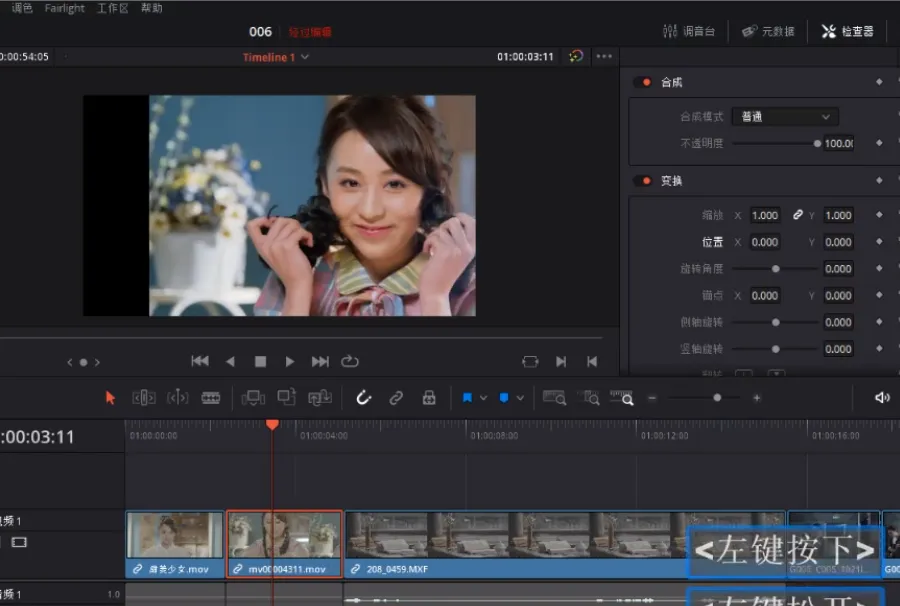
Task: Toggle the 合成 section enable switch
Action: tap(643, 82)
